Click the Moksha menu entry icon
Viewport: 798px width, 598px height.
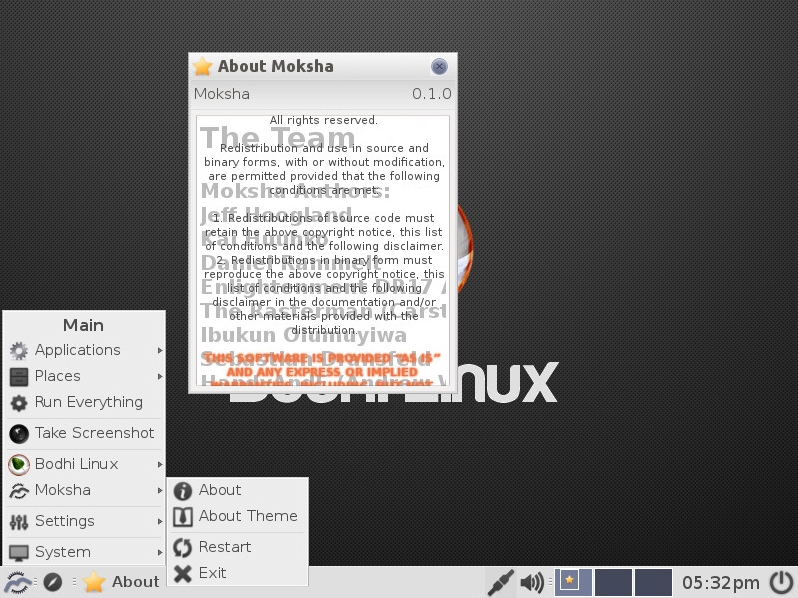pos(19,491)
